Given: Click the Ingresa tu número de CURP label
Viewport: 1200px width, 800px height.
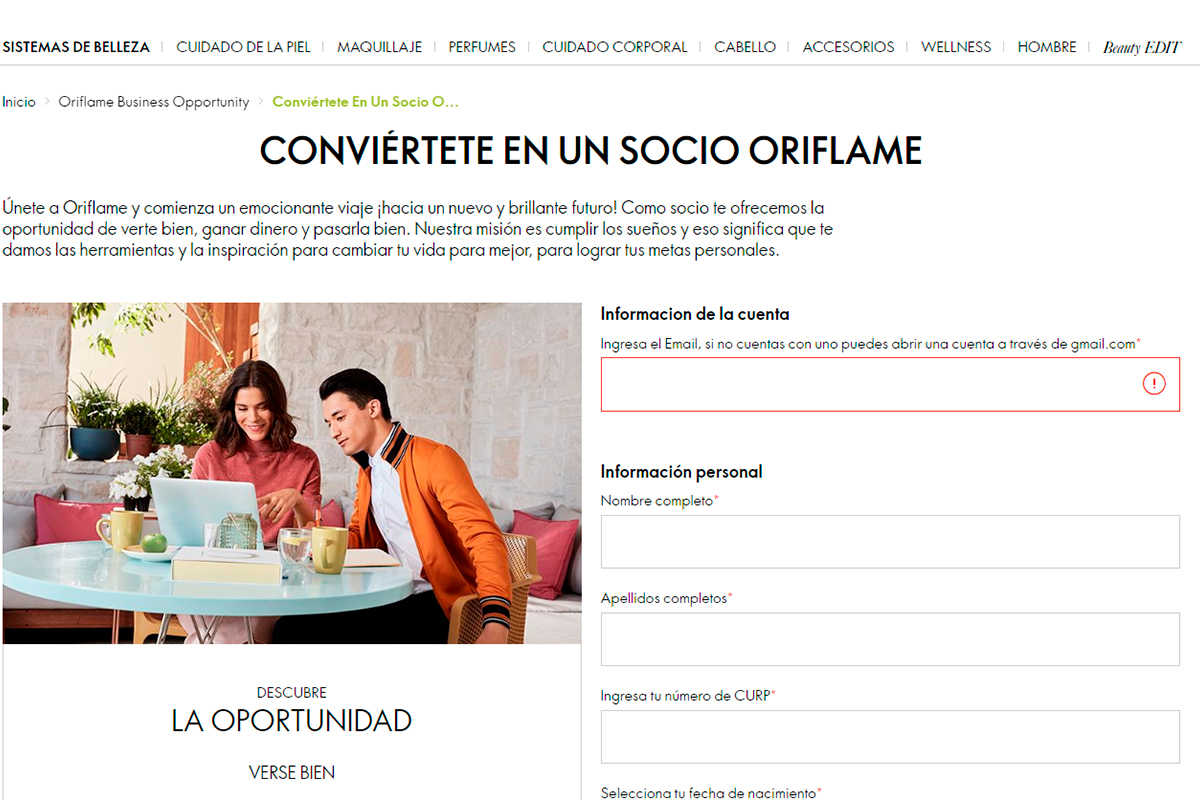Looking at the screenshot, I should coord(688,696).
